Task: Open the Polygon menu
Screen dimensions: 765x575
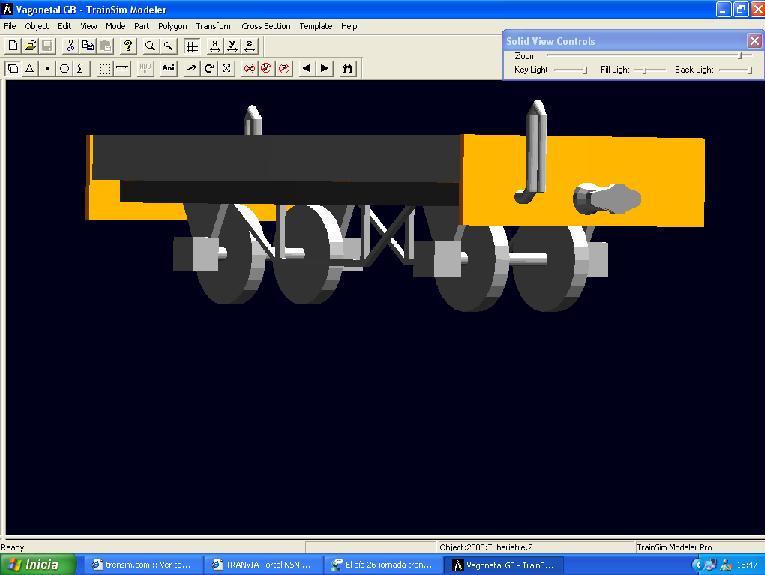Action: click(172, 26)
